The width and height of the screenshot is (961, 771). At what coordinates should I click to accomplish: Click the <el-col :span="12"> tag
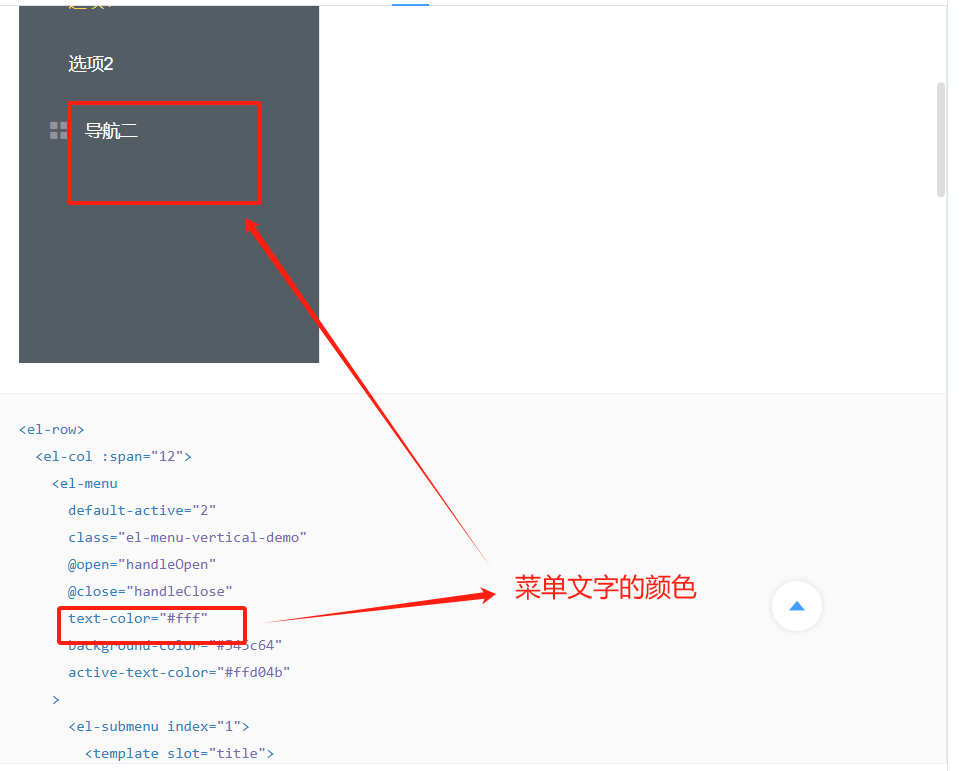pyautogui.click(x=113, y=455)
